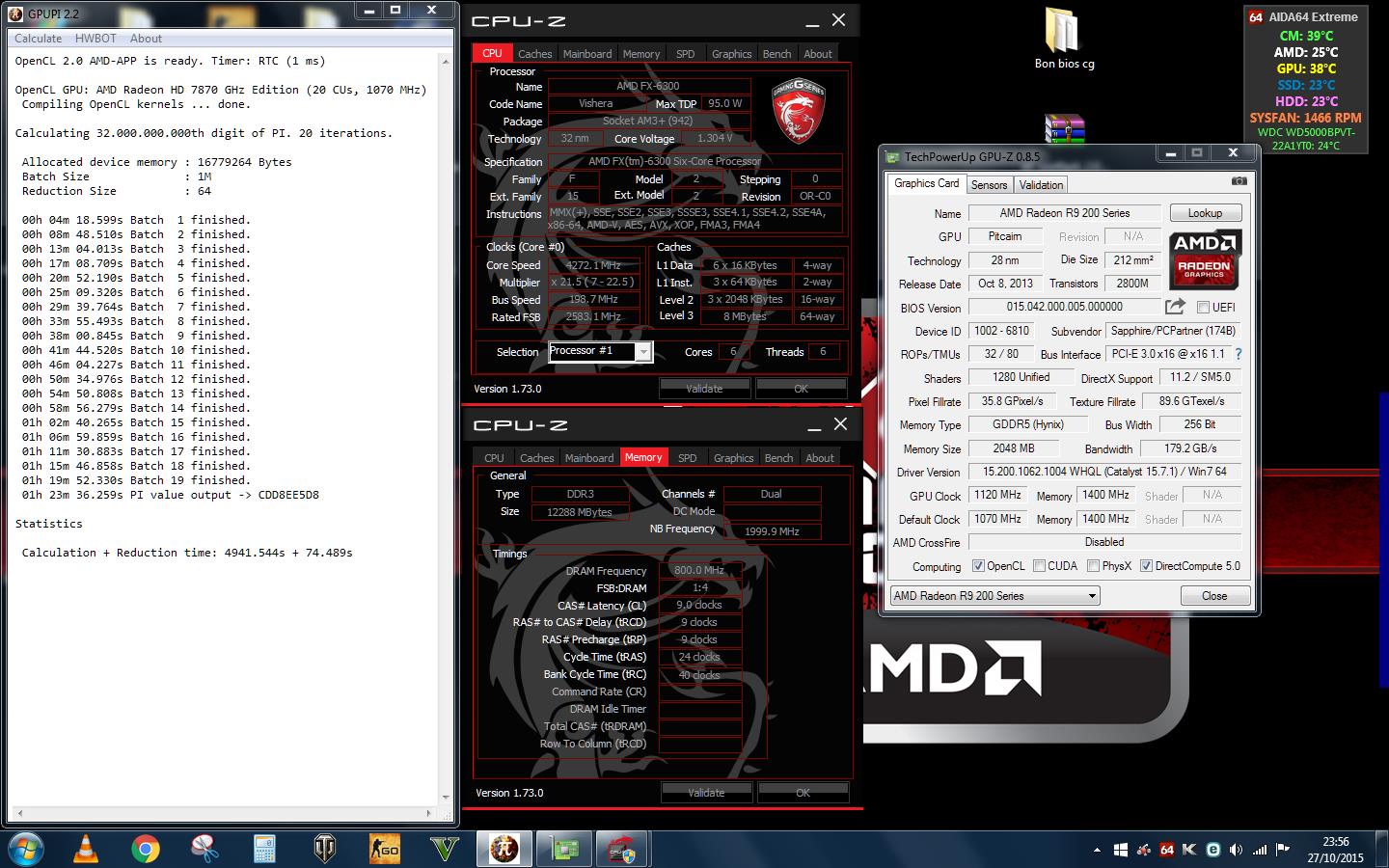Screen dimensions: 1389x868
Task: Click OK in the lower CPU-Z window
Action: tap(803, 793)
